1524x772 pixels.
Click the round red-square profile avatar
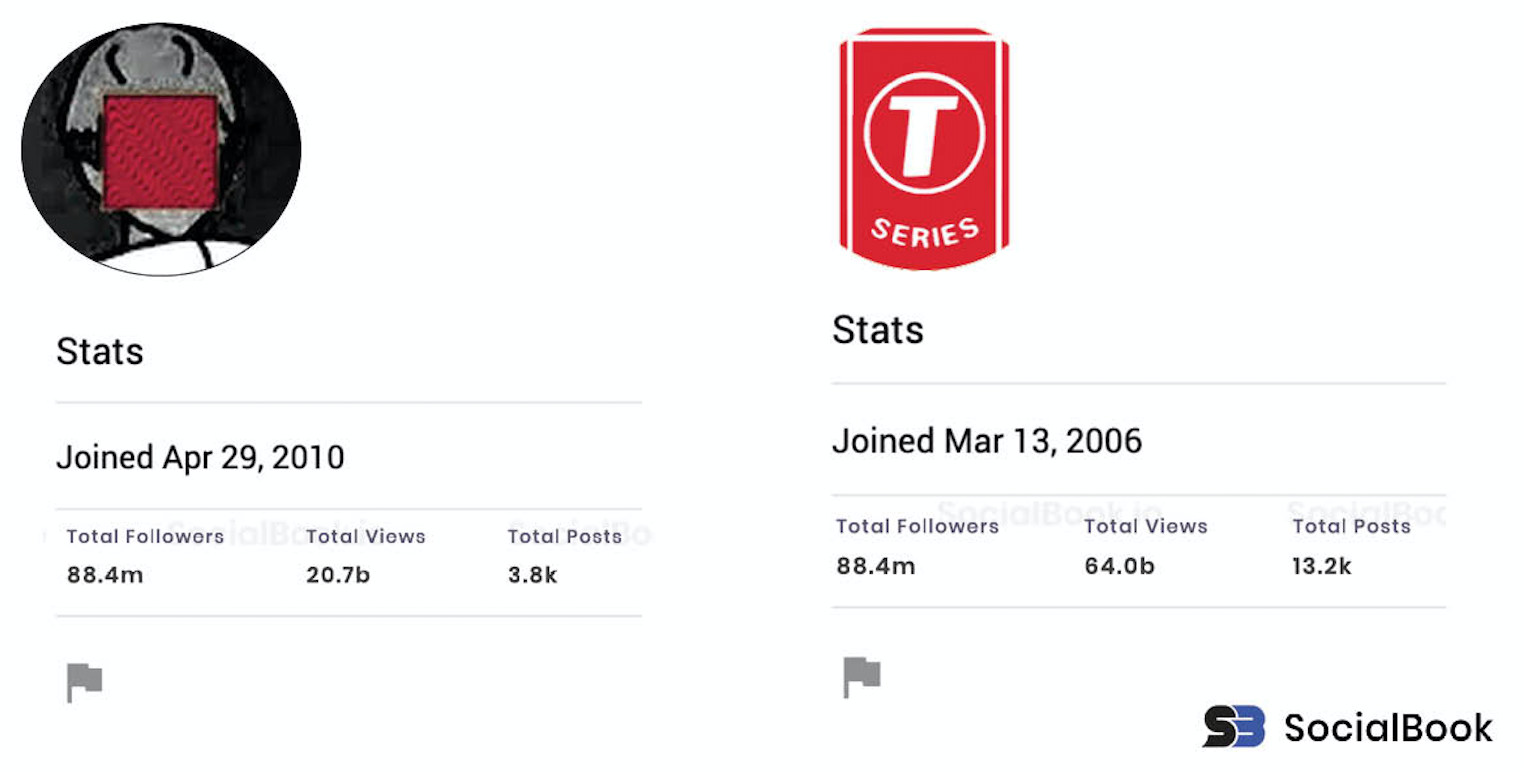click(161, 150)
